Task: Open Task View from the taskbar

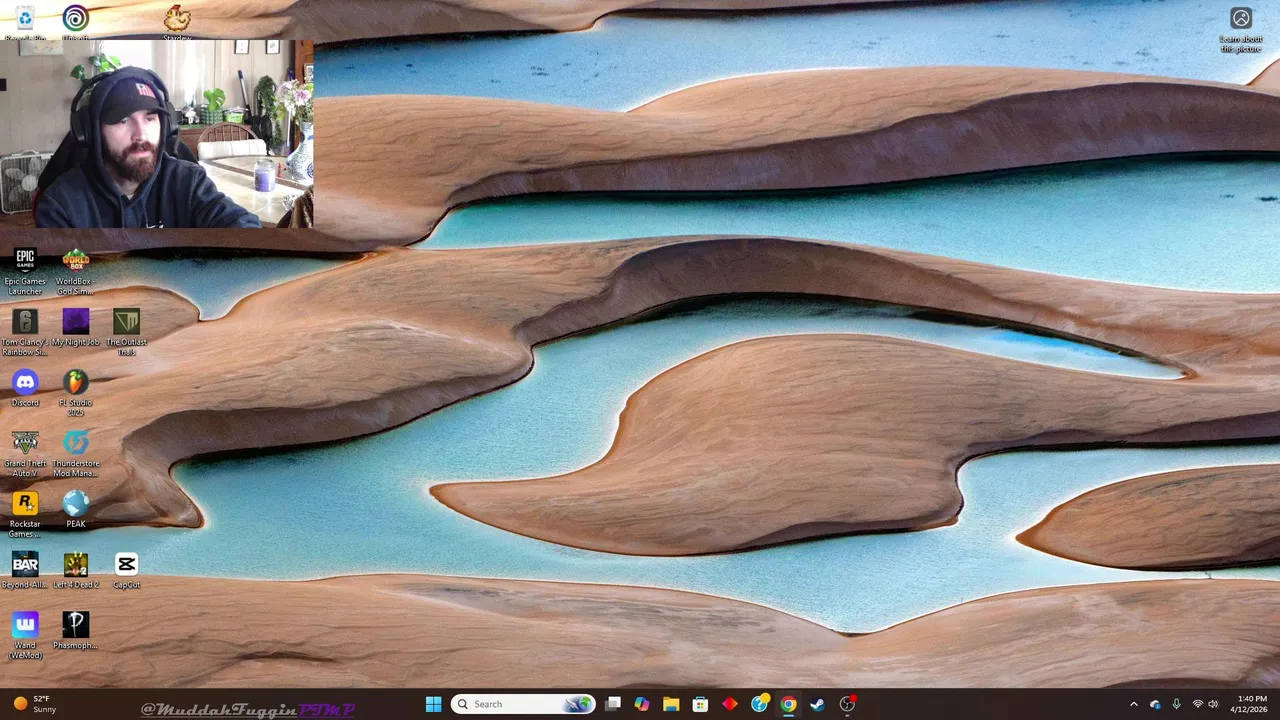Action: point(613,704)
